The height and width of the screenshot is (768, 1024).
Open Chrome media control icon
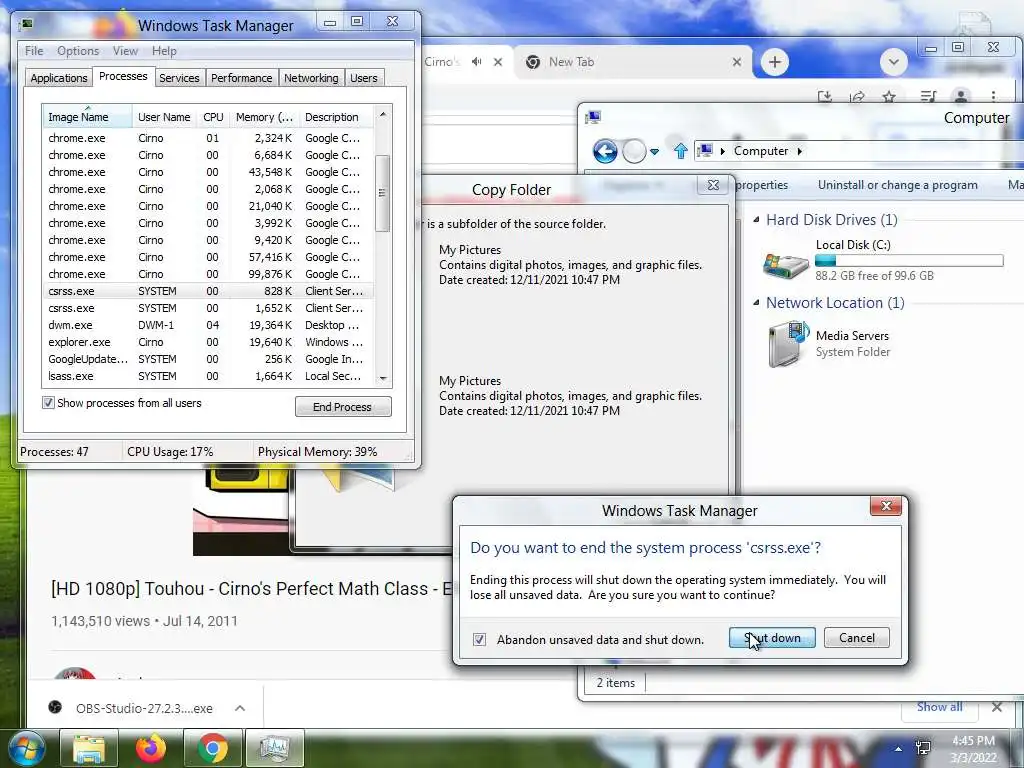pos(928,97)
